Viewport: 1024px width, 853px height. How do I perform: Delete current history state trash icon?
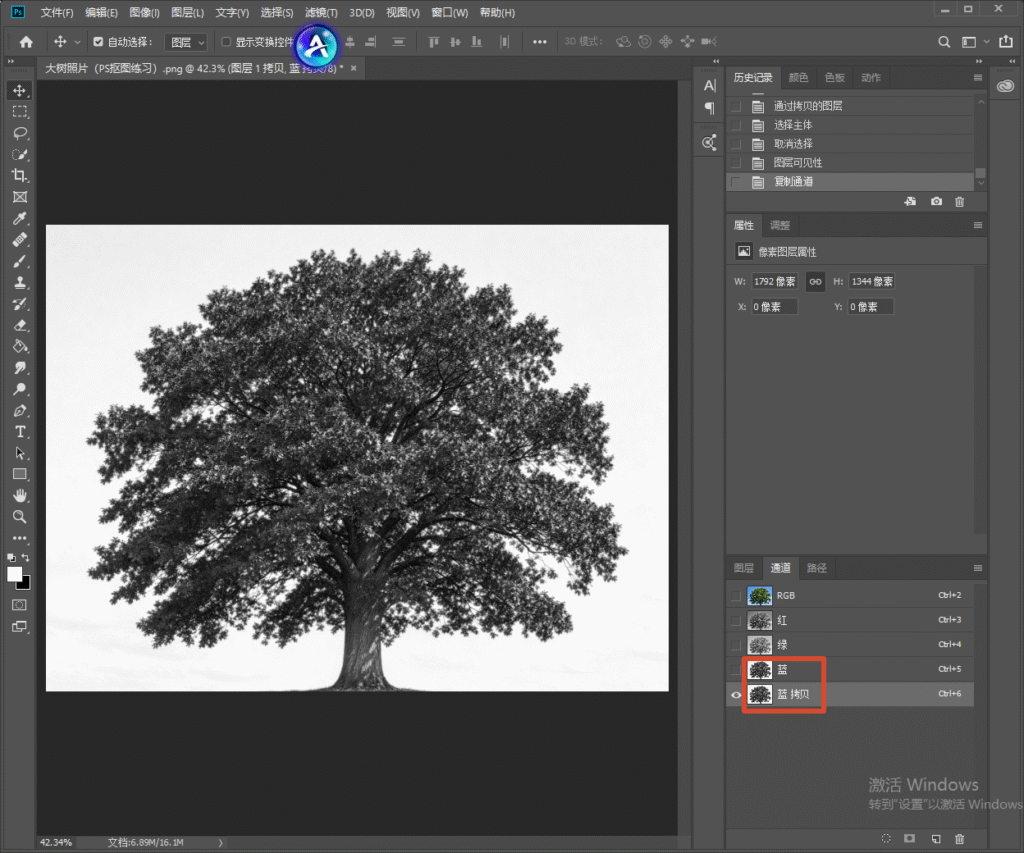[959, 202]
